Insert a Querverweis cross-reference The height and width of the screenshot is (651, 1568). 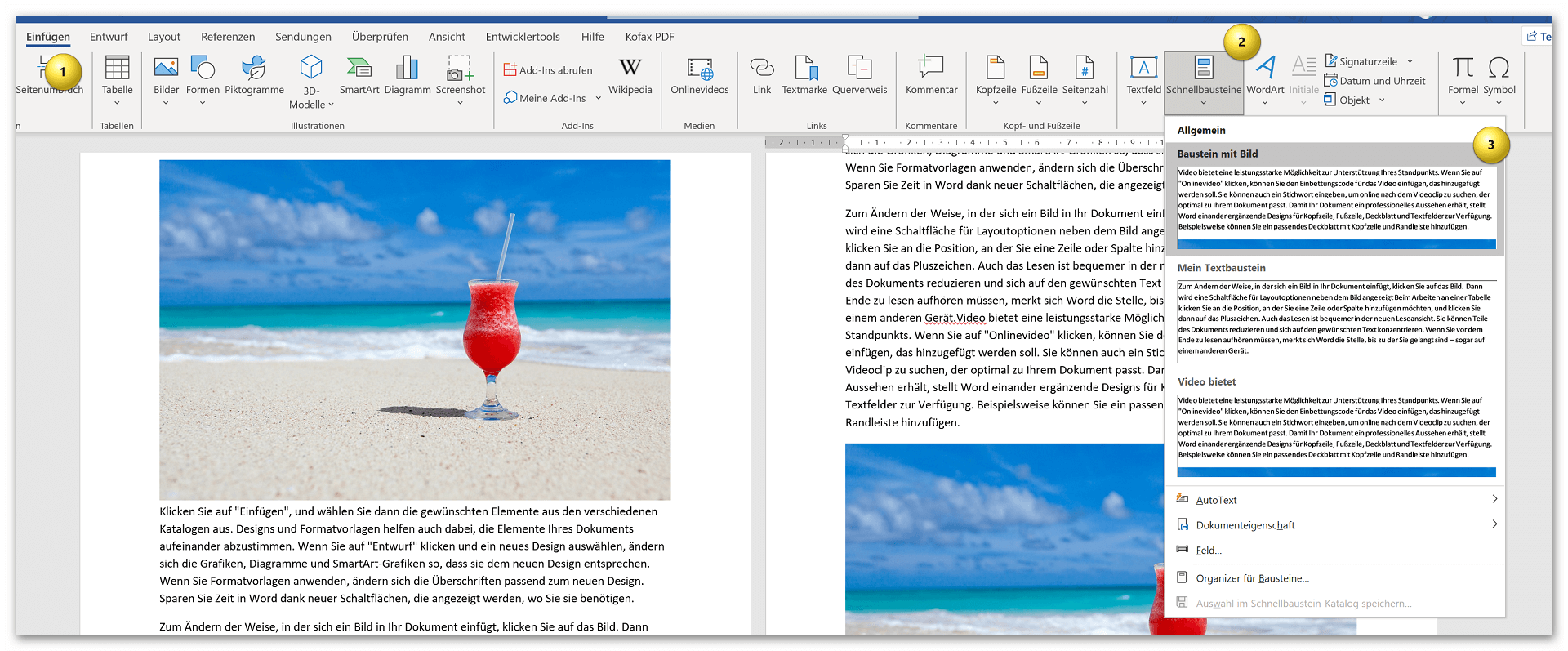coord(859,75)
